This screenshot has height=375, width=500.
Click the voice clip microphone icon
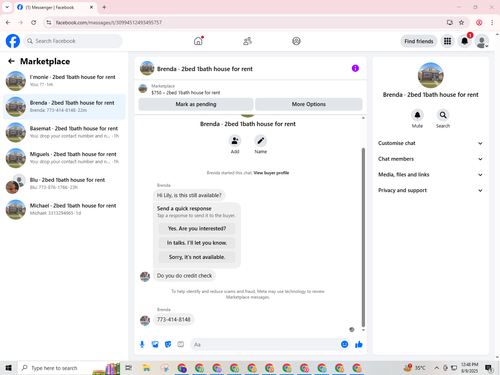(142, 344)
